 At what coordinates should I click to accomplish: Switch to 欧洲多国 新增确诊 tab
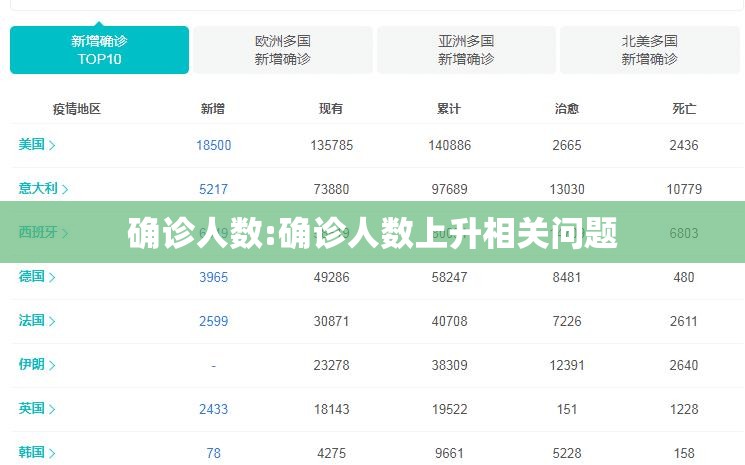tap(283, 50)
